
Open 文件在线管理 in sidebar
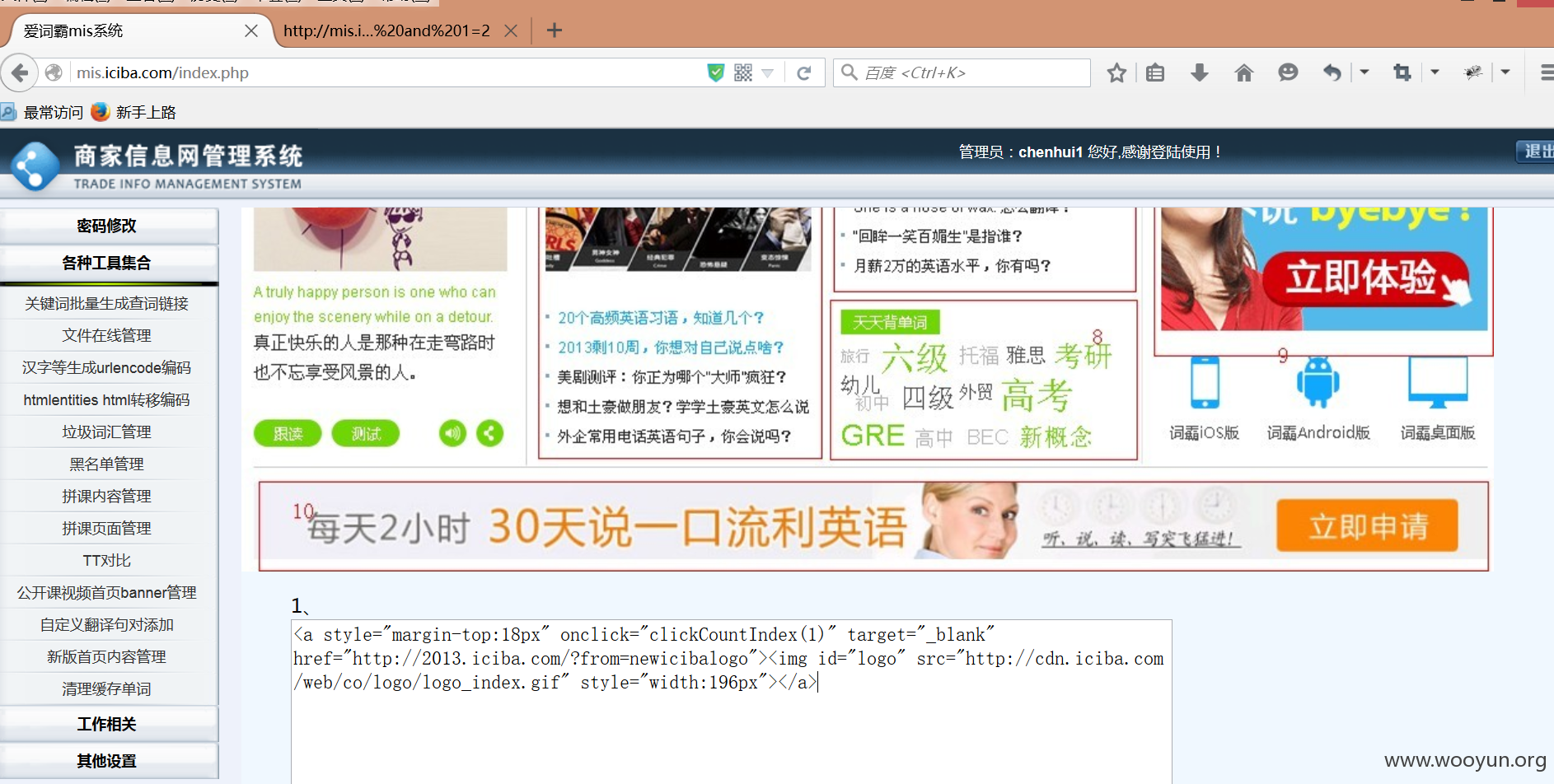pos(107,336)
